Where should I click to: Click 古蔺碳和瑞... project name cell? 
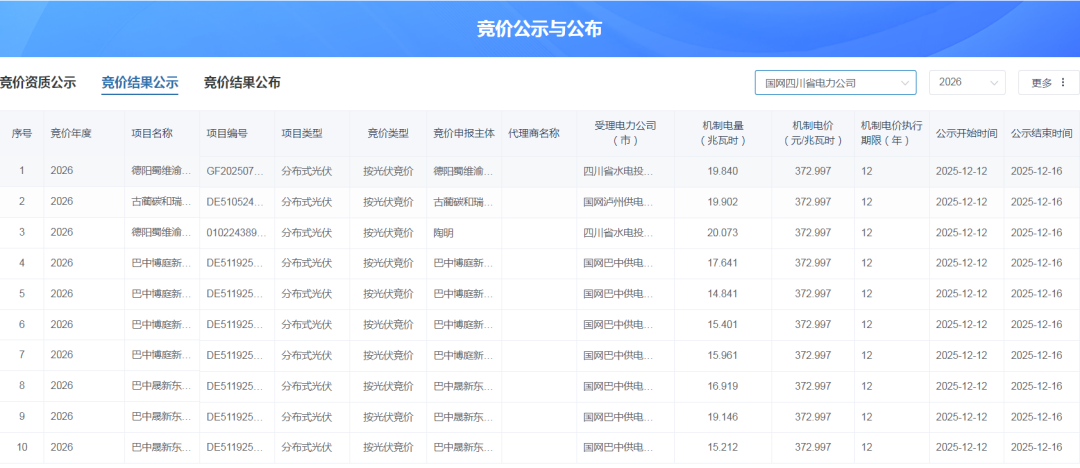click(161, 202)
